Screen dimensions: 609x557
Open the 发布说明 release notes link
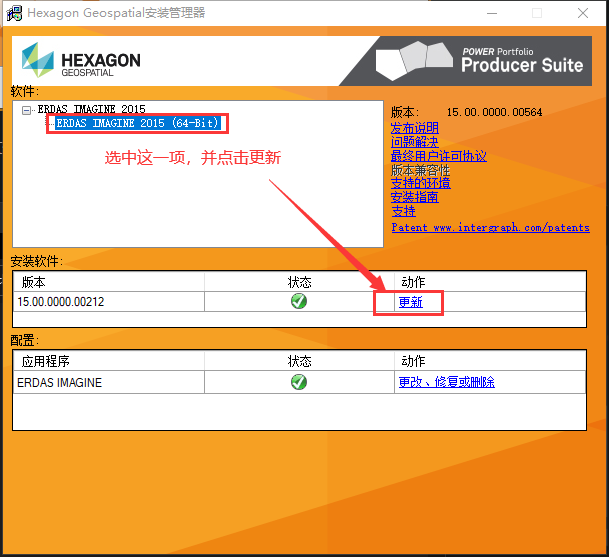coord(415,128)
